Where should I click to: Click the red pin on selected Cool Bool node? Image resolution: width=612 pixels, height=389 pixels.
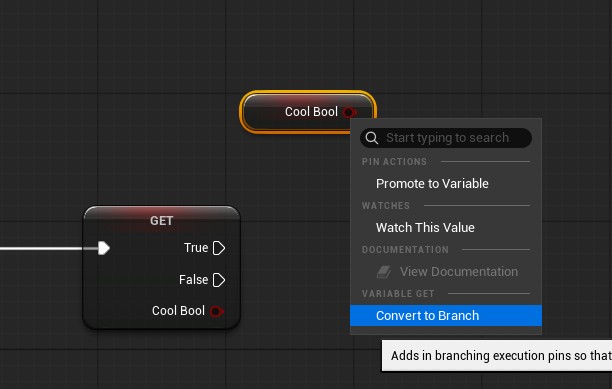(350, 112)
